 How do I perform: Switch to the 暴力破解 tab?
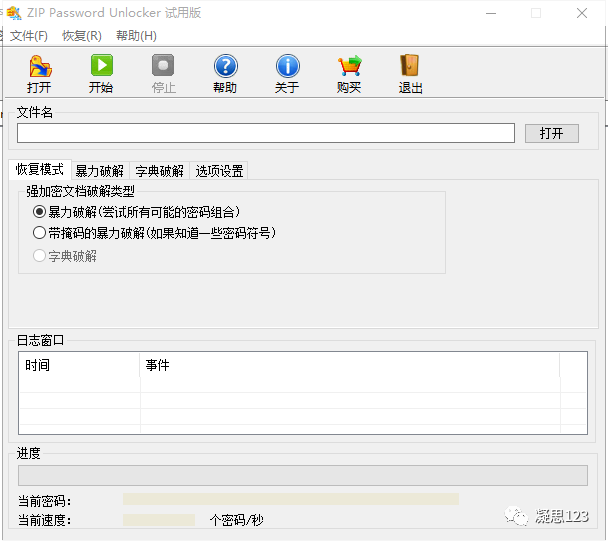100,171
